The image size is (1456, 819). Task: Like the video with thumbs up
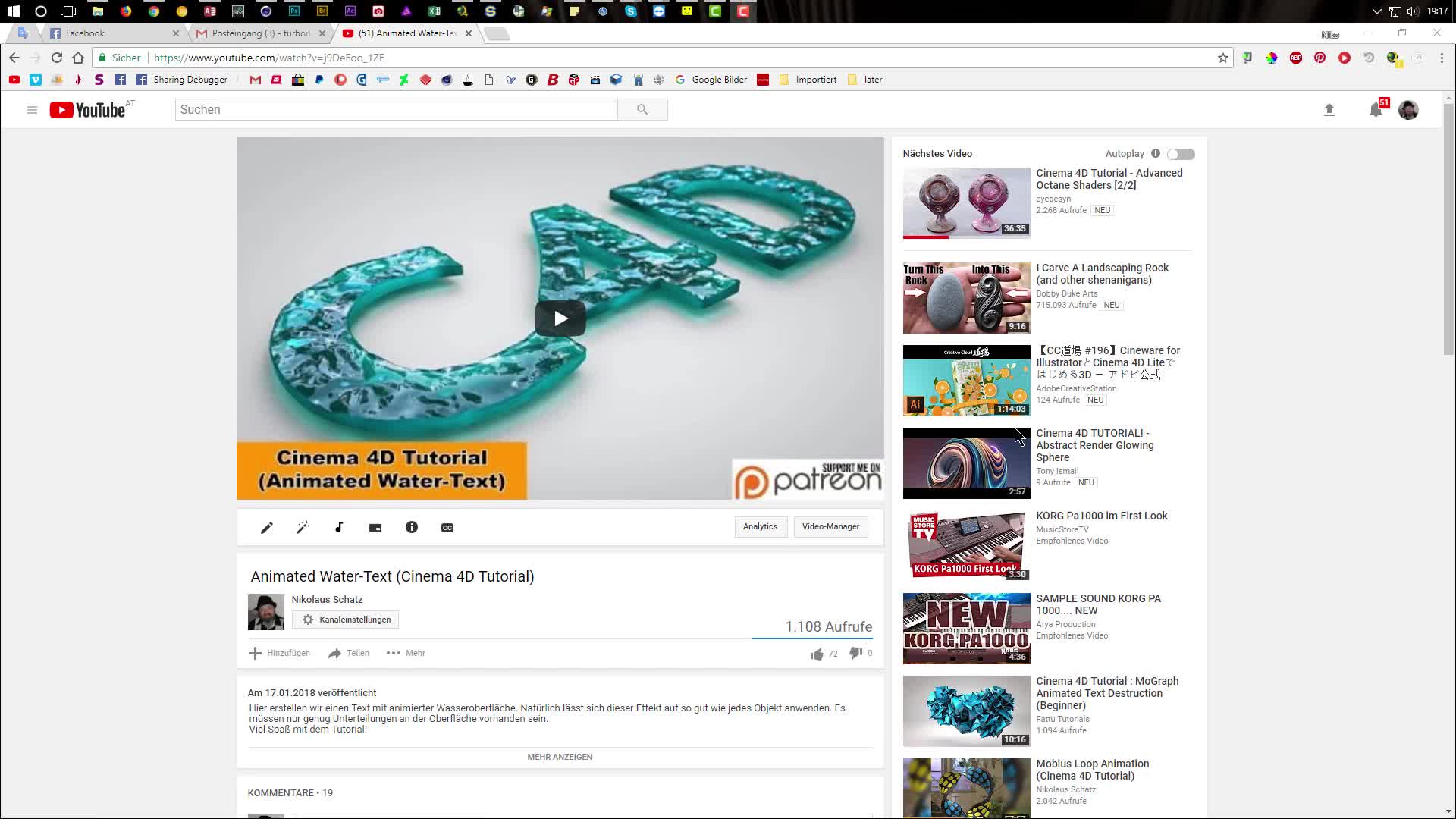coord(817,653)
